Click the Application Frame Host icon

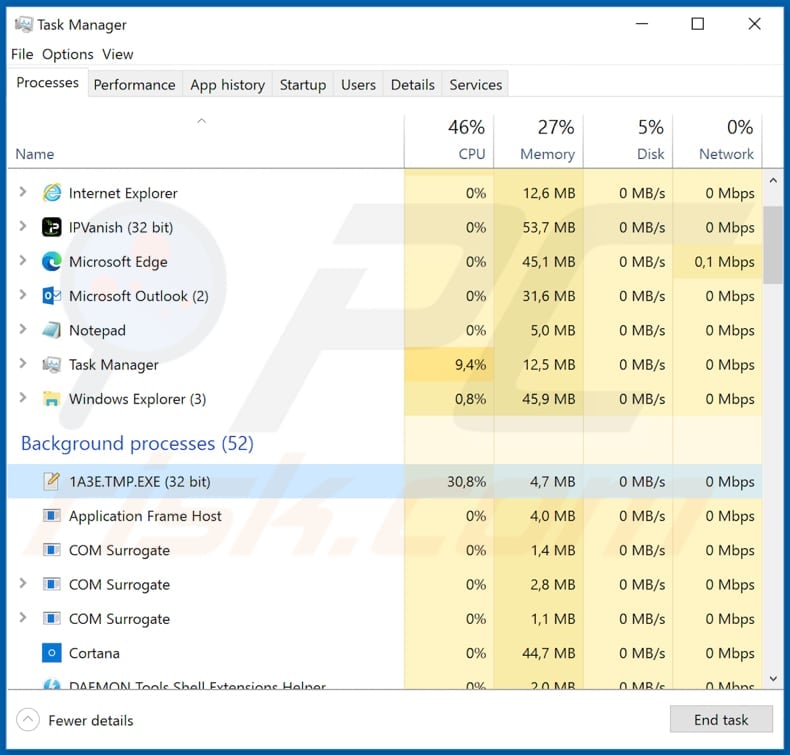tap(52, 515)
